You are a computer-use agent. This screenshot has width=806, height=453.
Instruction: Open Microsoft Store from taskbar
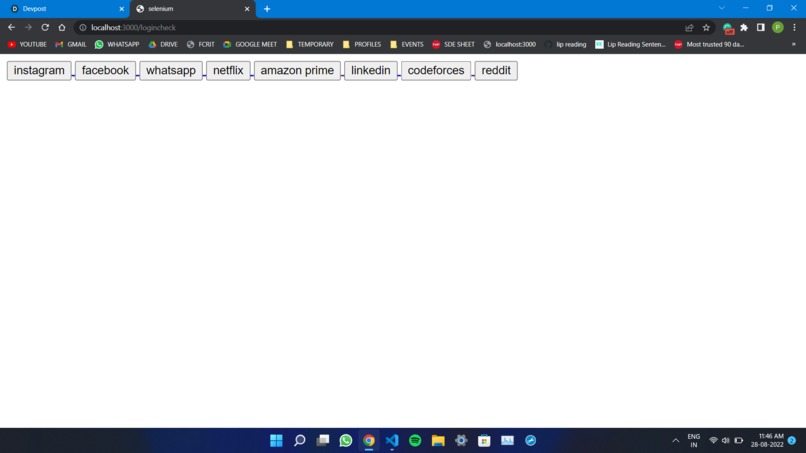pos(484,441)
